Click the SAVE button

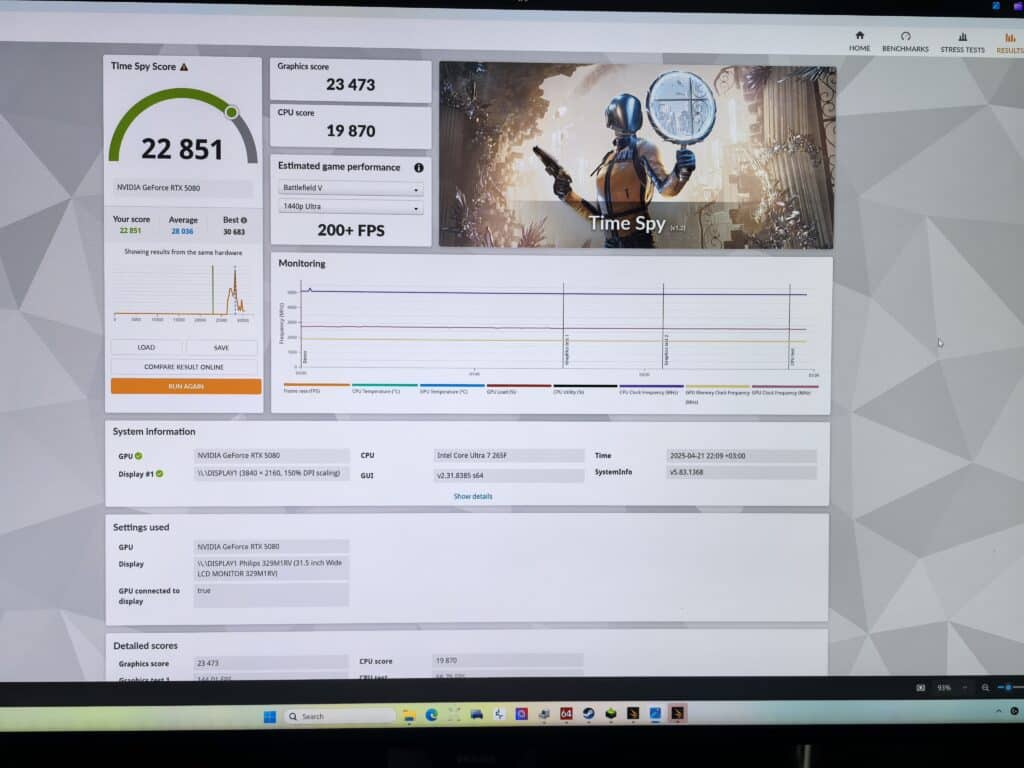point(221,348)
